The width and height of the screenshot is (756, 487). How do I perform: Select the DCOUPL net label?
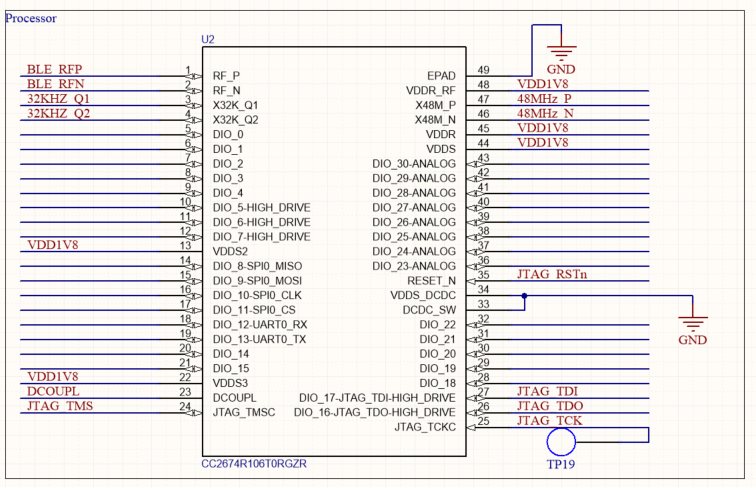point(53,391)
